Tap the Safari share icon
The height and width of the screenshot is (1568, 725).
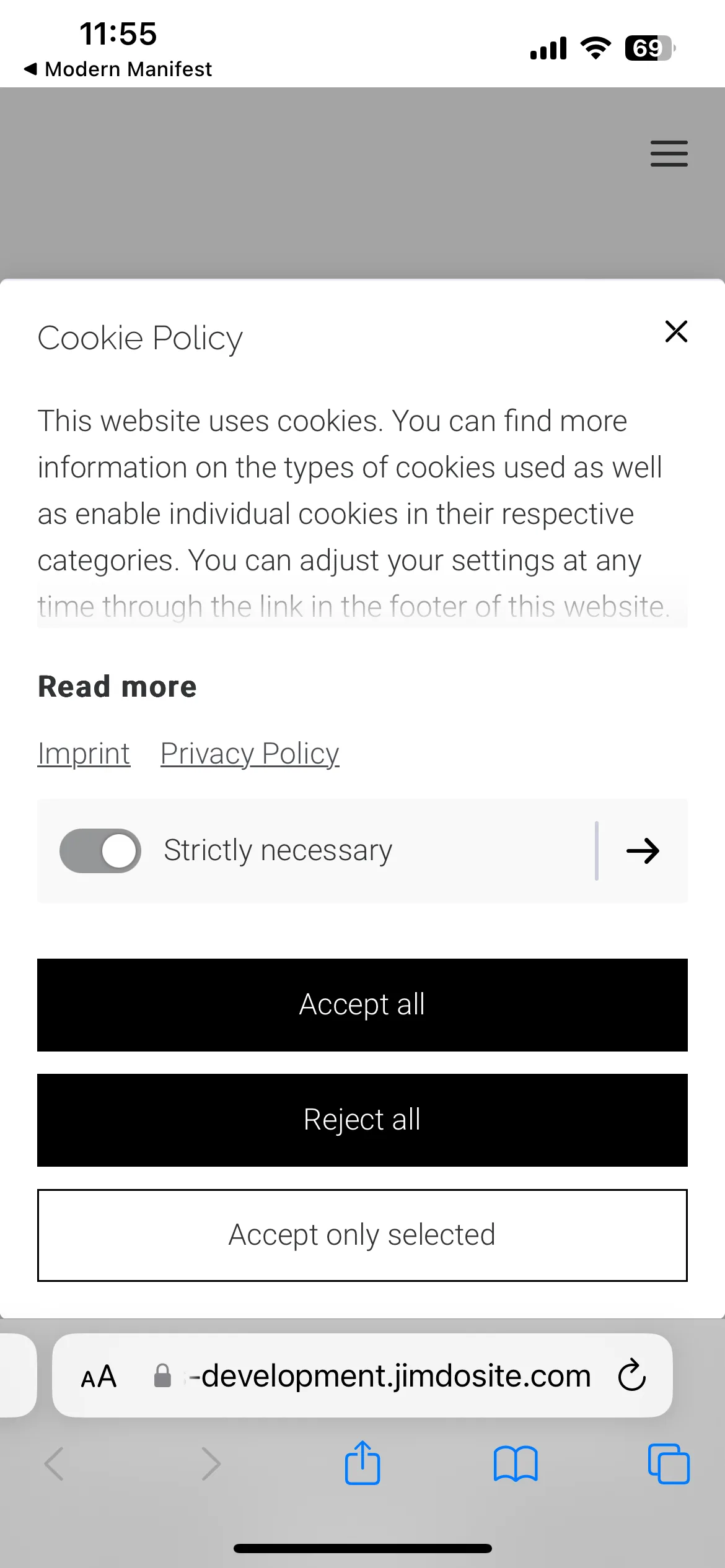(x=362, y=1463)
